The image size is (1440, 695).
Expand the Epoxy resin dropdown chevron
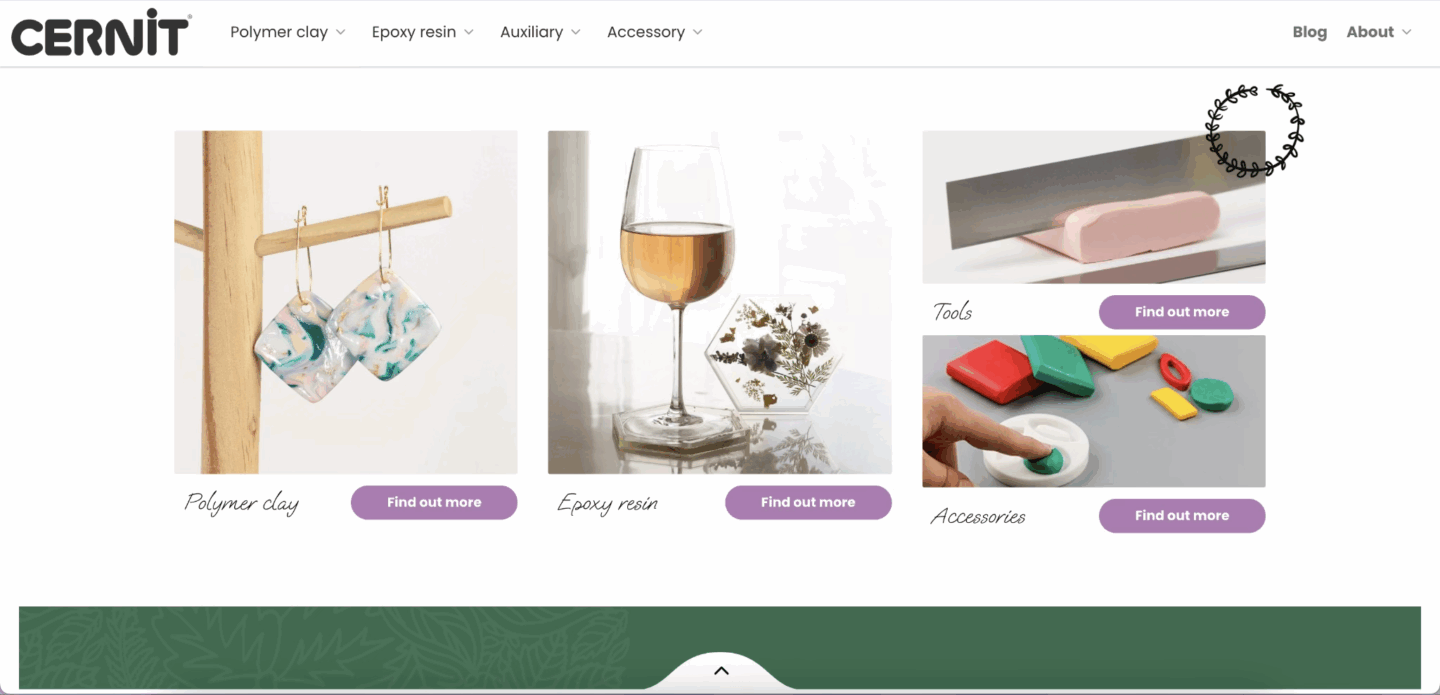(469, 32)
